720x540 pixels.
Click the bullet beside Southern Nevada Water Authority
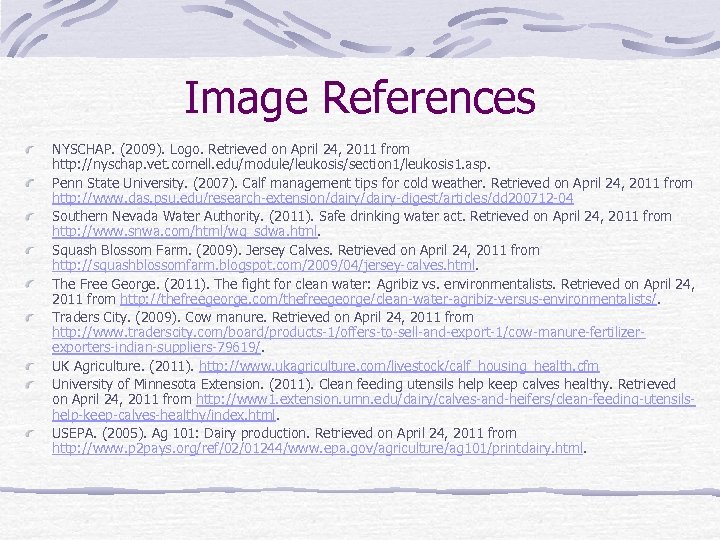tap(30, 217)
